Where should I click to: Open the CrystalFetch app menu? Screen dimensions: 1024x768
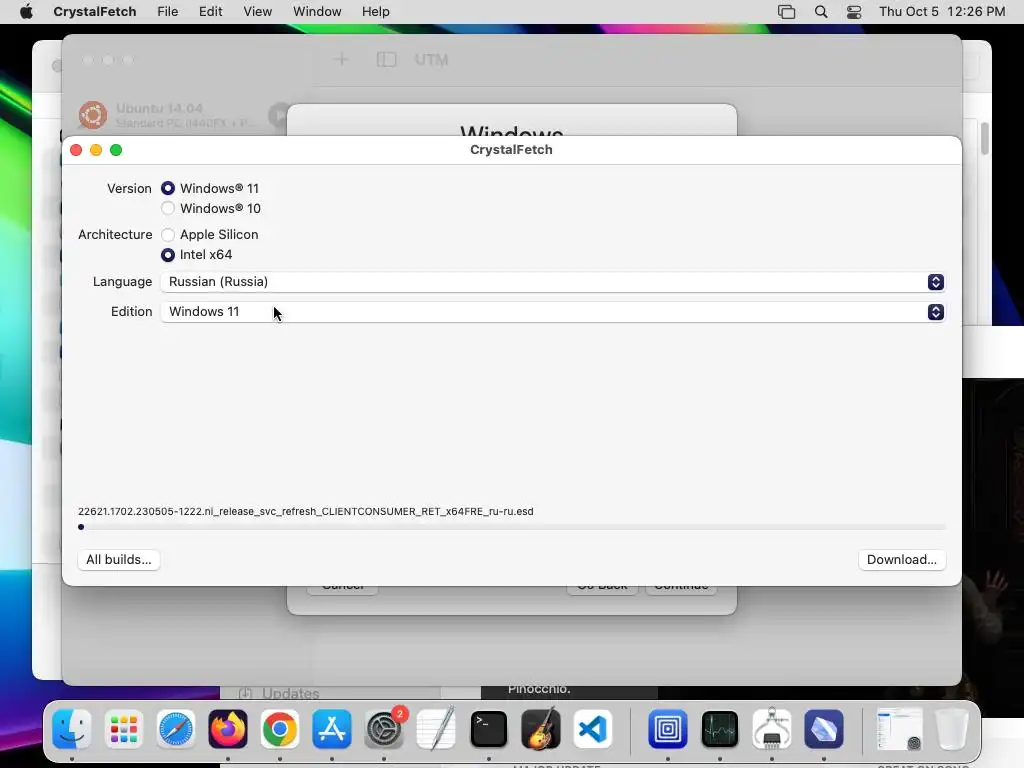95,12
